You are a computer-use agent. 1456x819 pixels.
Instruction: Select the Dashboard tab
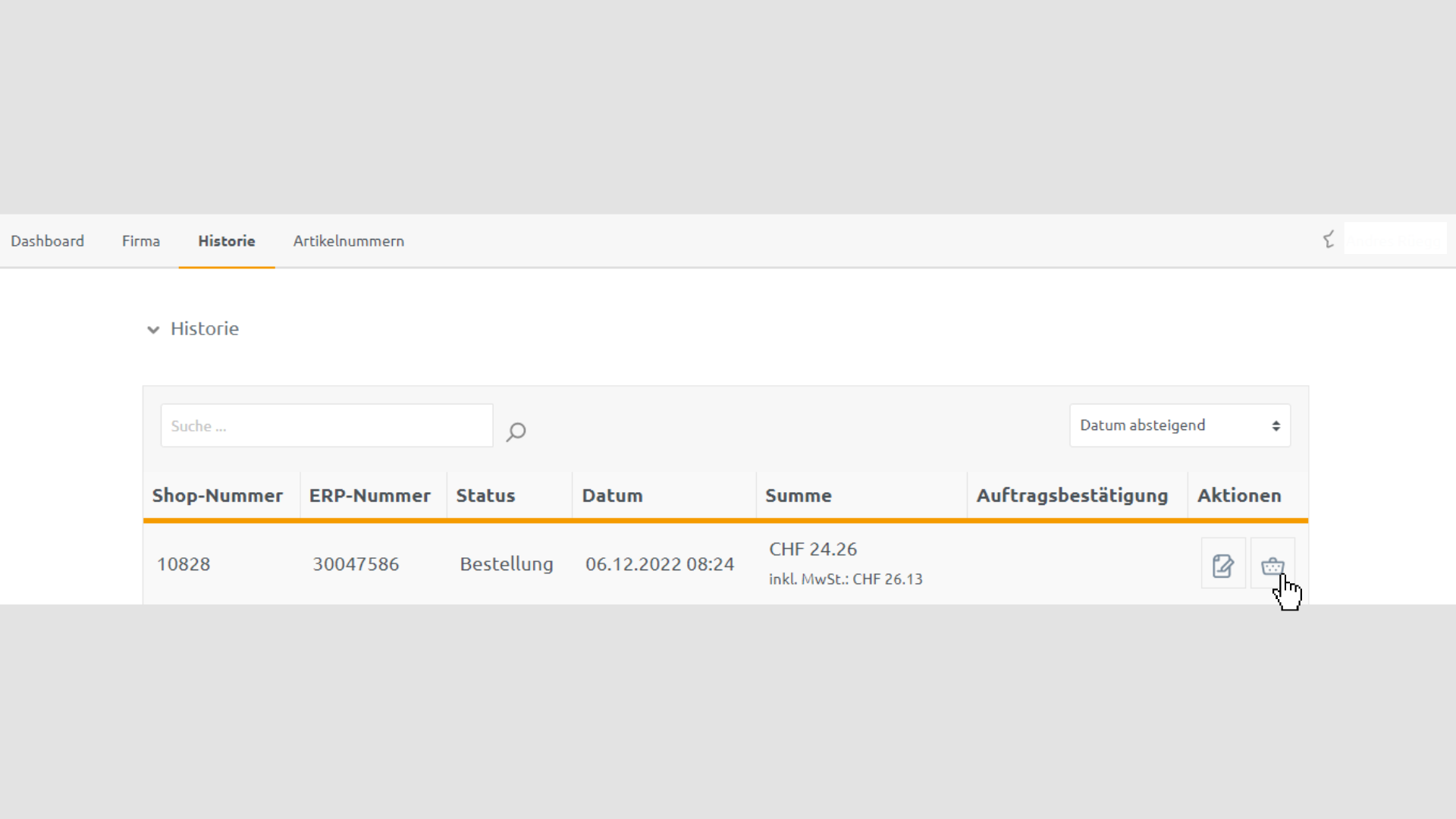47,241
